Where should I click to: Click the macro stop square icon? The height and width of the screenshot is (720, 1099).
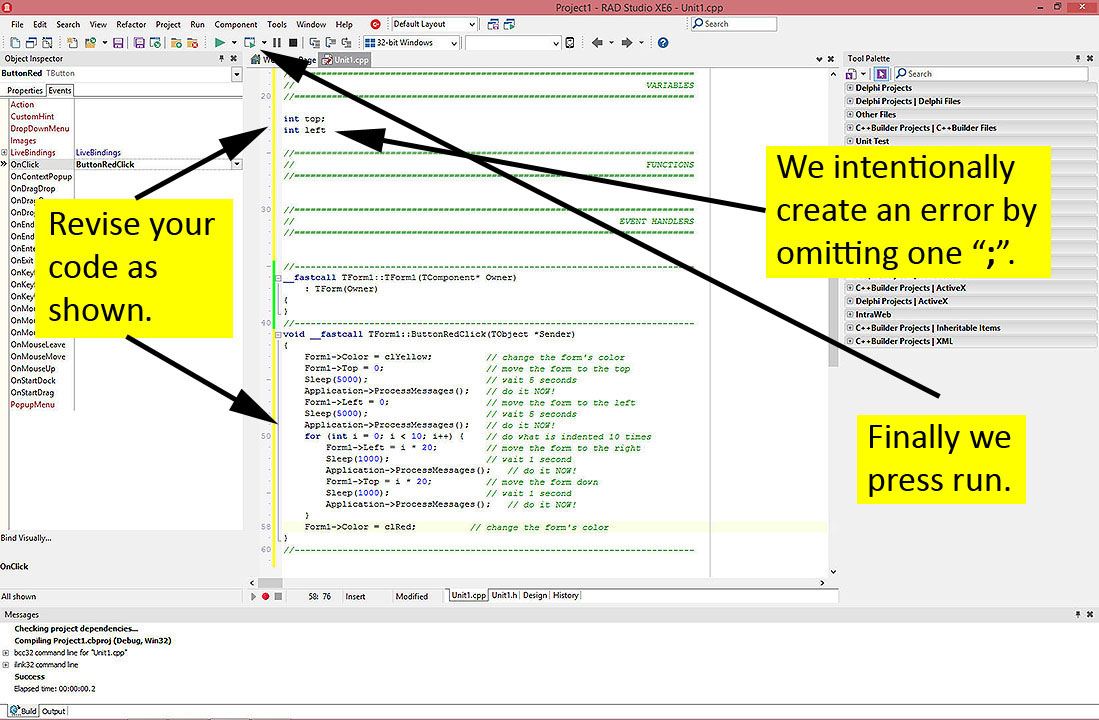click(278, 597)
